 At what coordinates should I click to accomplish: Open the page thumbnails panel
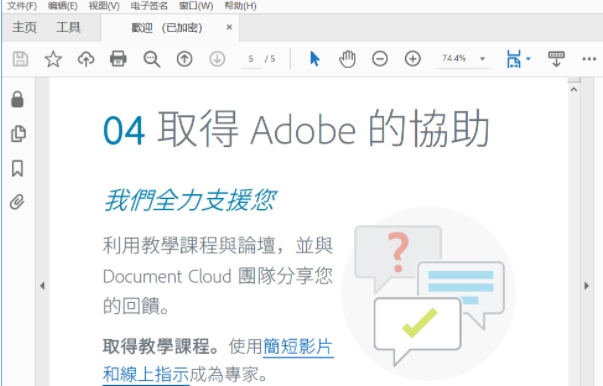click(x=18, y=134)
